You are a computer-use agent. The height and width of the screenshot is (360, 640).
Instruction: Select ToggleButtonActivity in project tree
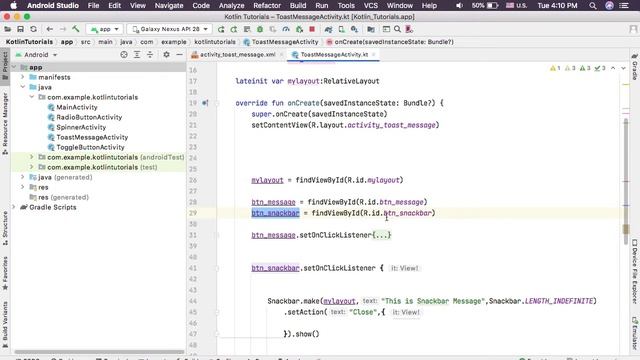pos(90,147)
